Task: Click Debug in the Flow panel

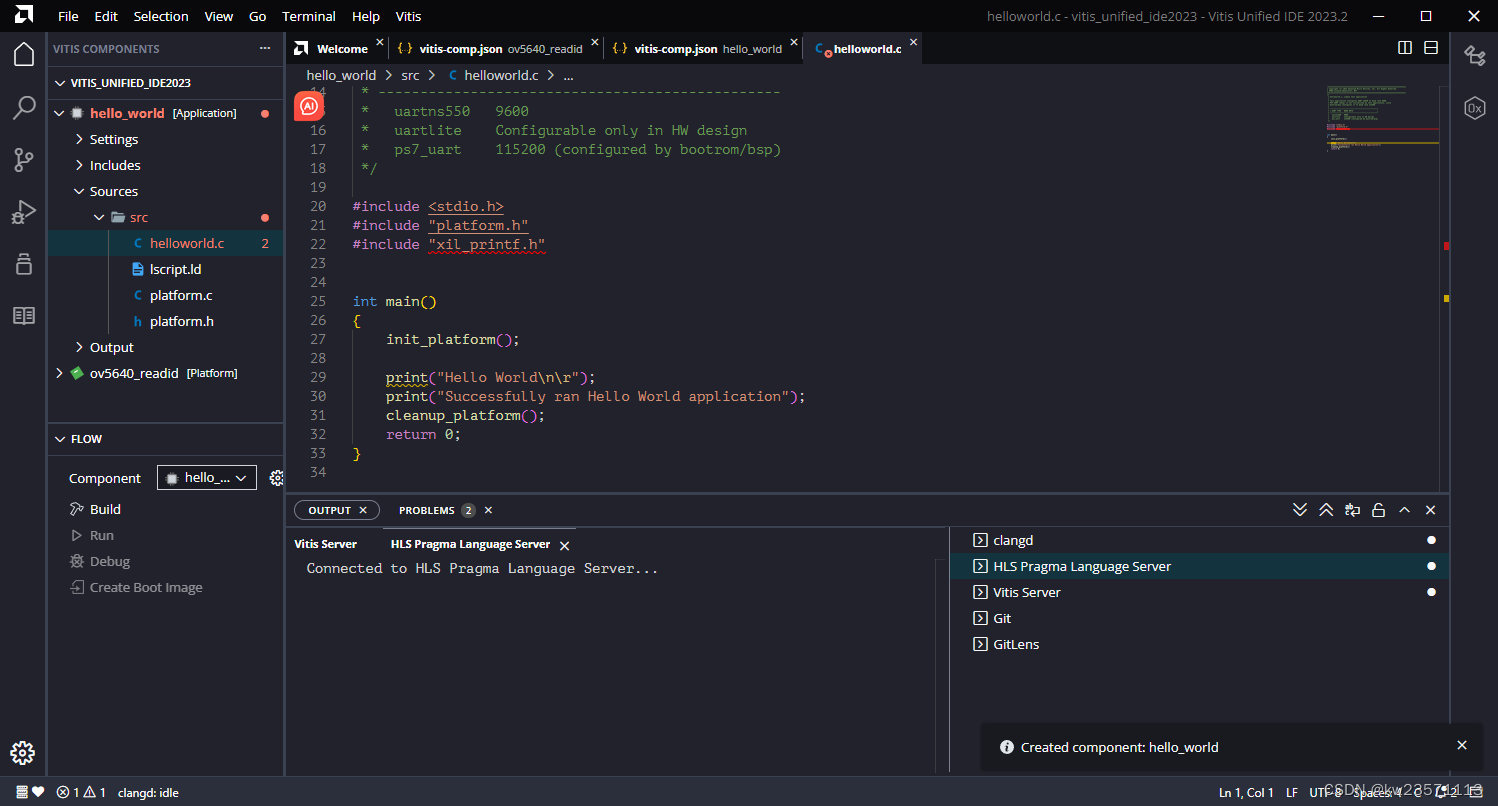Action: click(x=110, y=561)
